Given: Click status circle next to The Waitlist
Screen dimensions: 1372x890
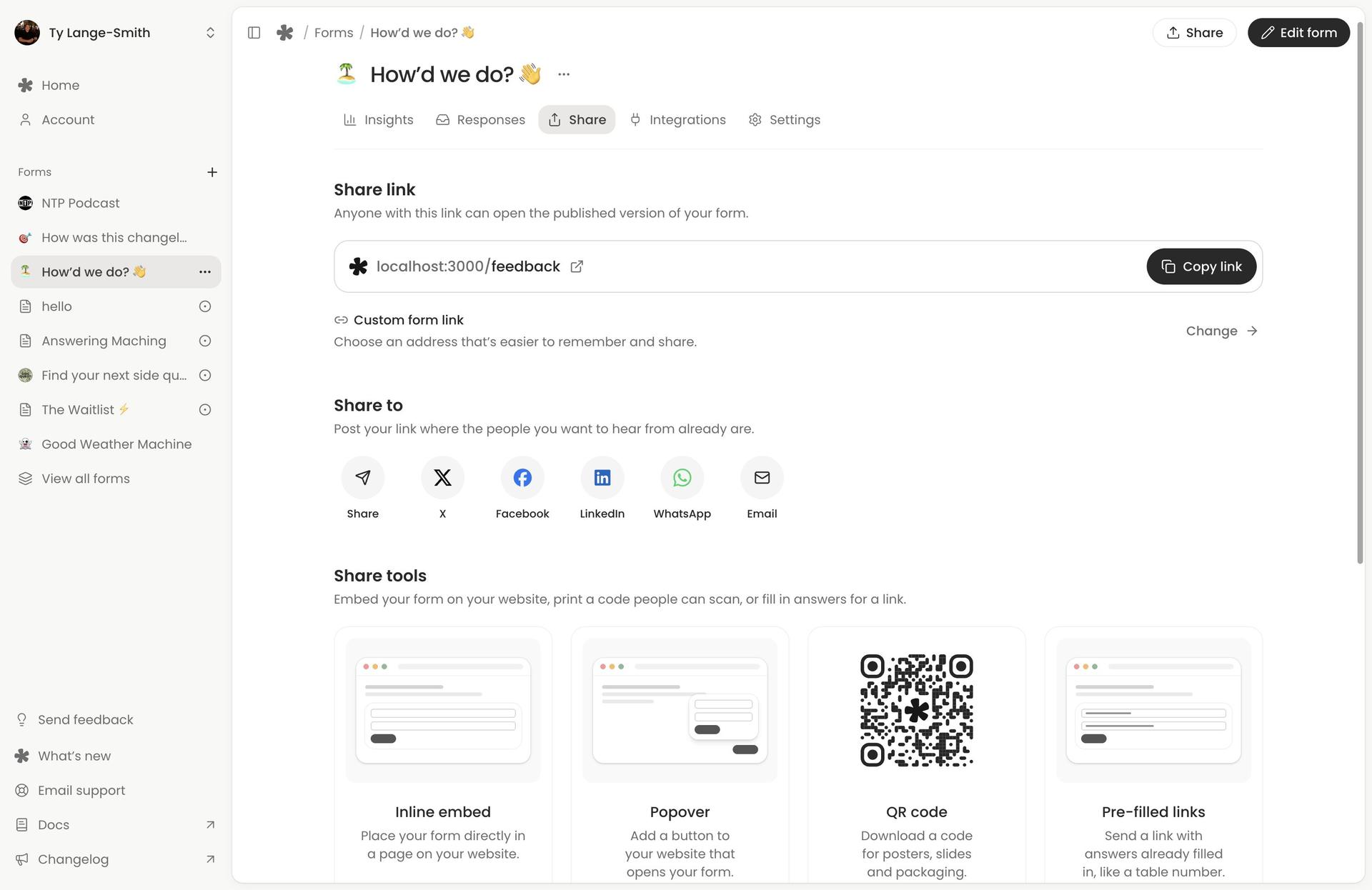Looking at the screenshot, I should 205,410.
